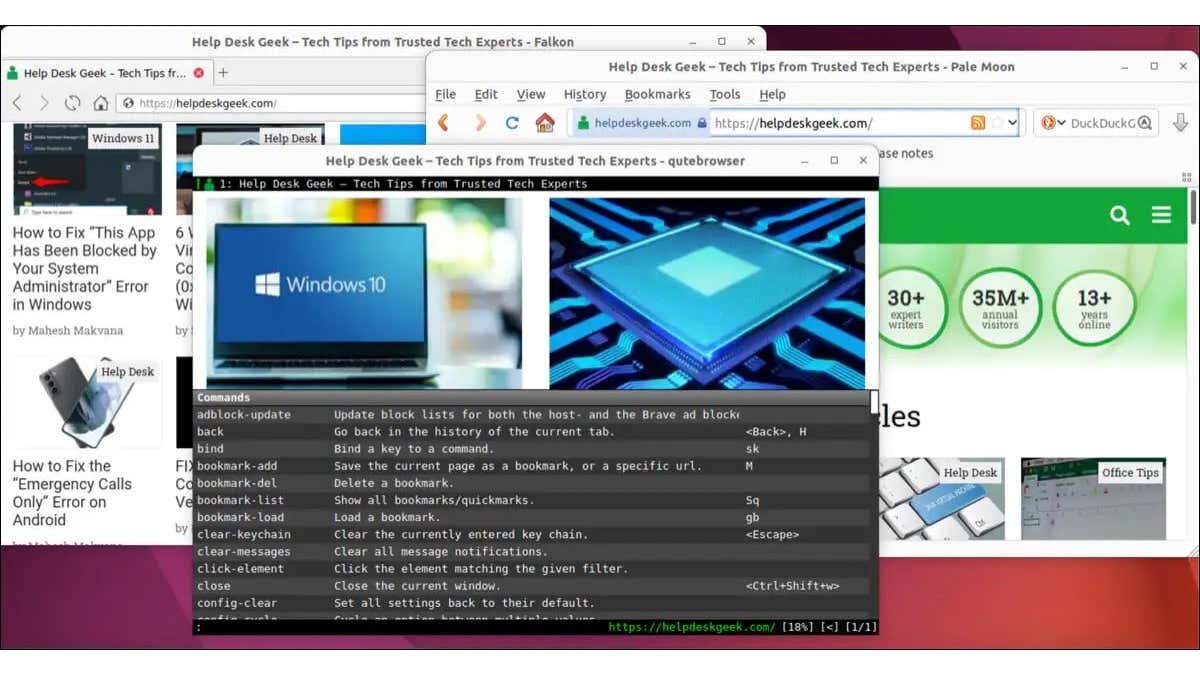Open the "Emergency Calls Only" article link
This screenshot has width=1200, height=675.
(x=72, y=493)
